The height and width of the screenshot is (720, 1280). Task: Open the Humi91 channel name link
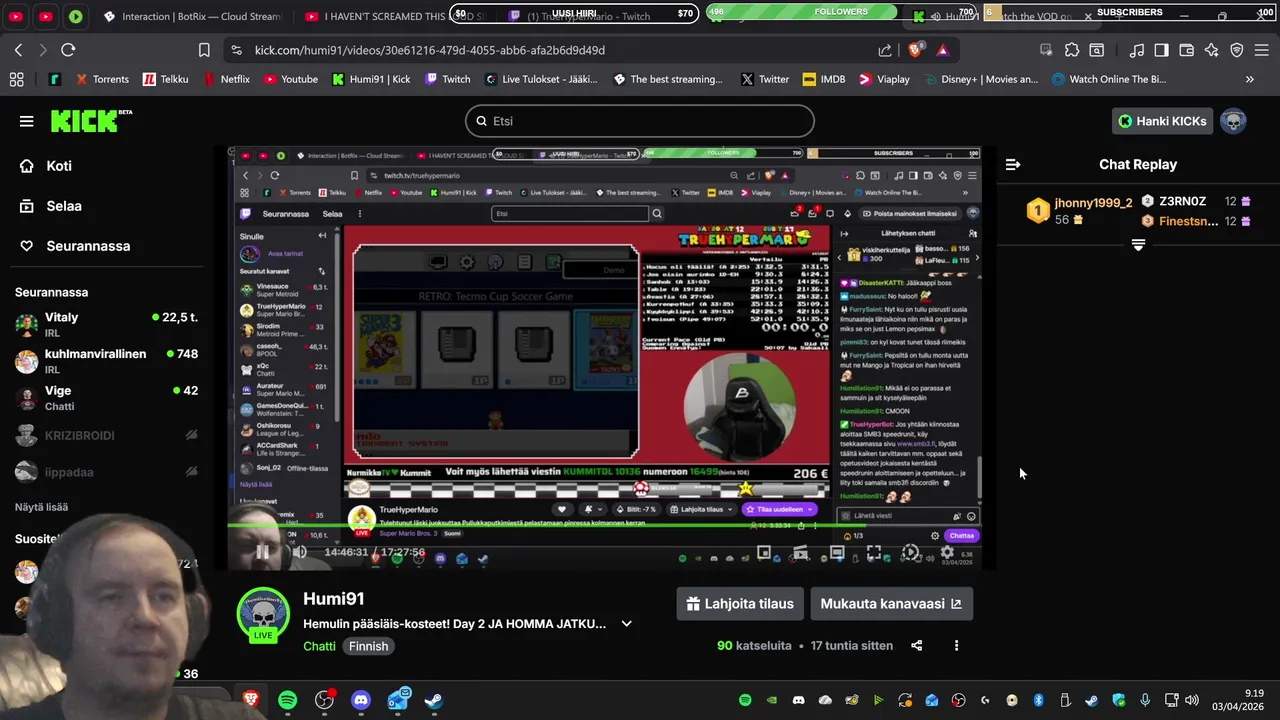coord(334,599)
